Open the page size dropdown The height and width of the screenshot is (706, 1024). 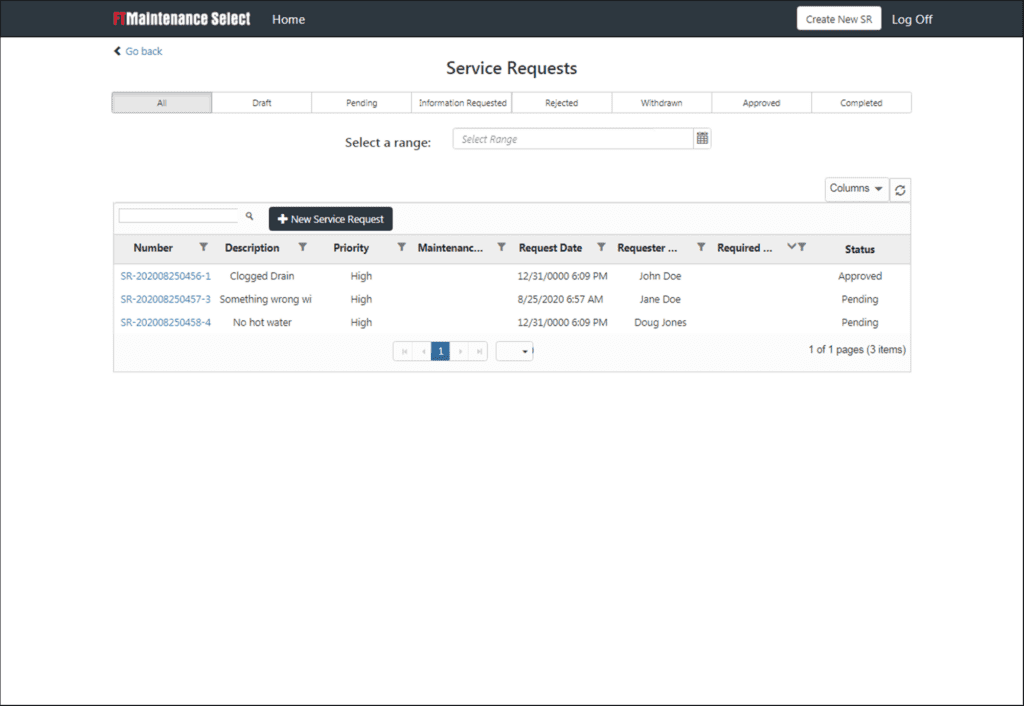[515, 351]
